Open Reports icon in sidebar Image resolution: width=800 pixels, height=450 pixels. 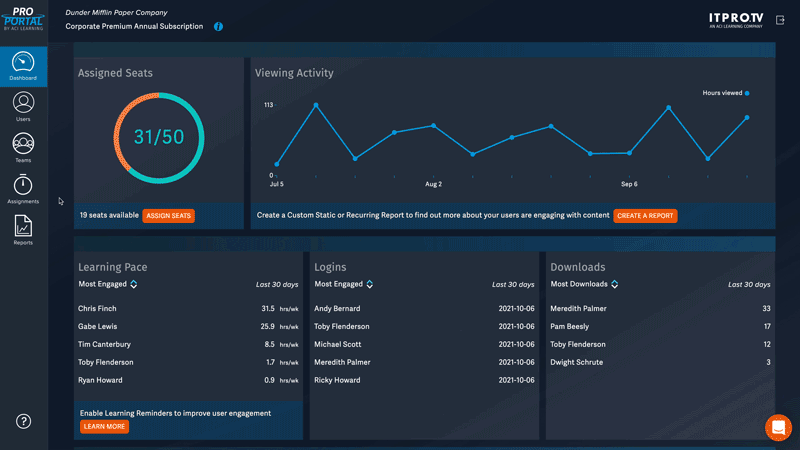coord(23,228)
